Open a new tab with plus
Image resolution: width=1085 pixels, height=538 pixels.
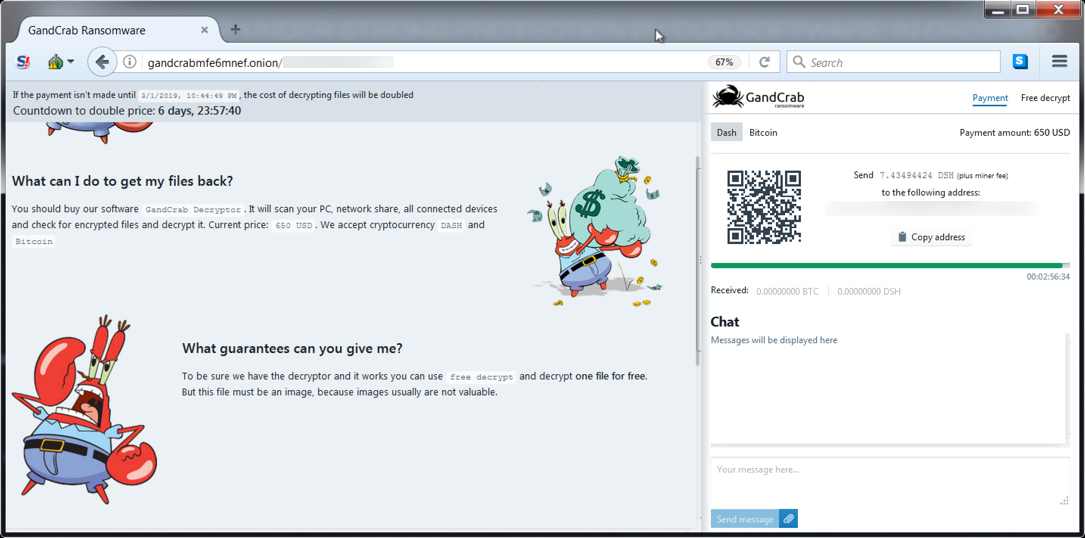(235, 29)
